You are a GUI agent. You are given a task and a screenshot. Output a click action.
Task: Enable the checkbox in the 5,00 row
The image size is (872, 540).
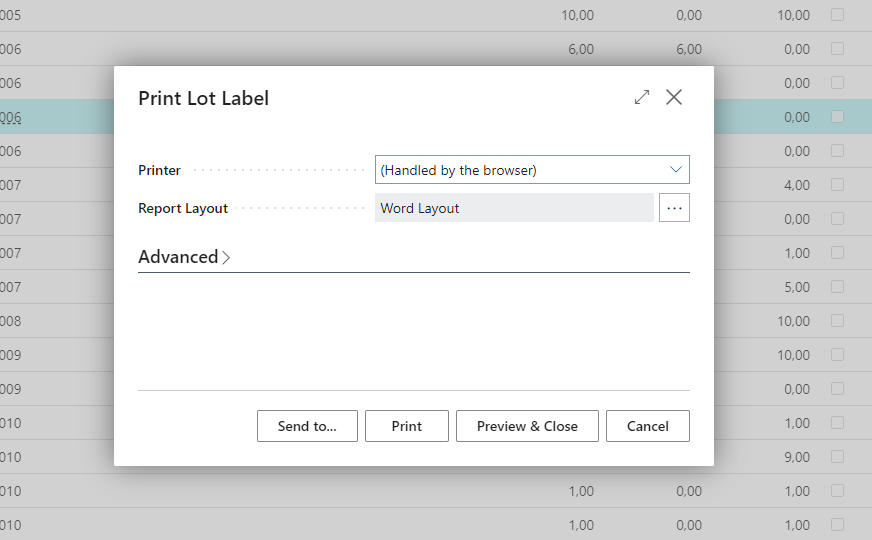[x=837, y=287]
